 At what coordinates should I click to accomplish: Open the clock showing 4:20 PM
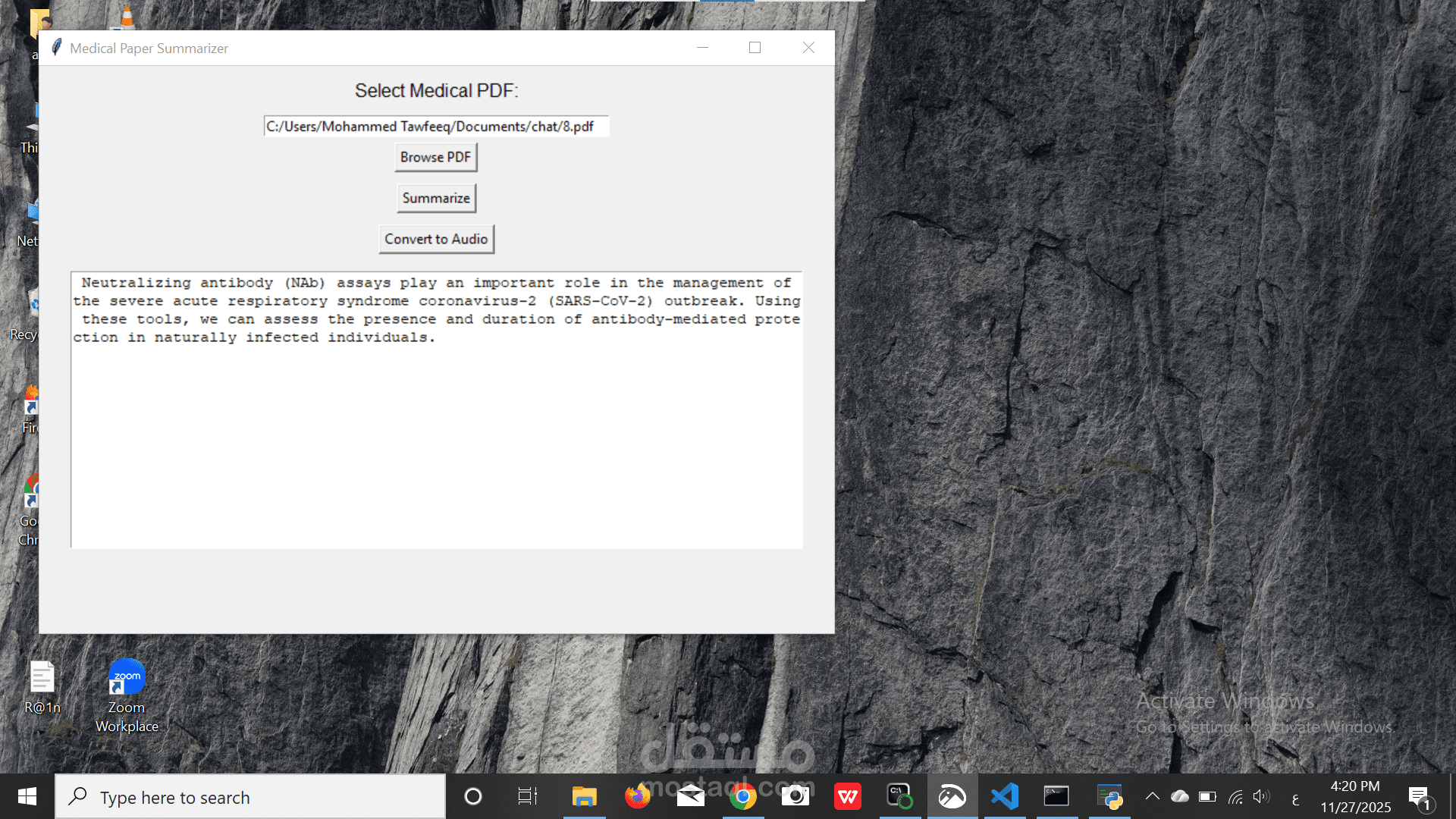pyautogui.click(x=1355, y=796)
